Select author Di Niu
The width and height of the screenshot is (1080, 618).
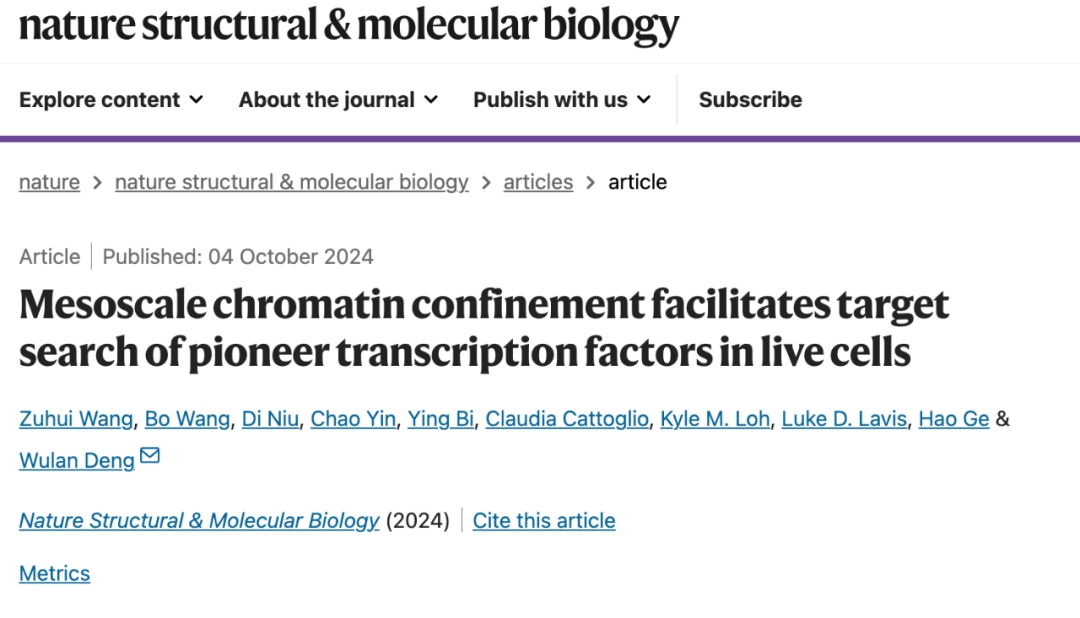270,419
